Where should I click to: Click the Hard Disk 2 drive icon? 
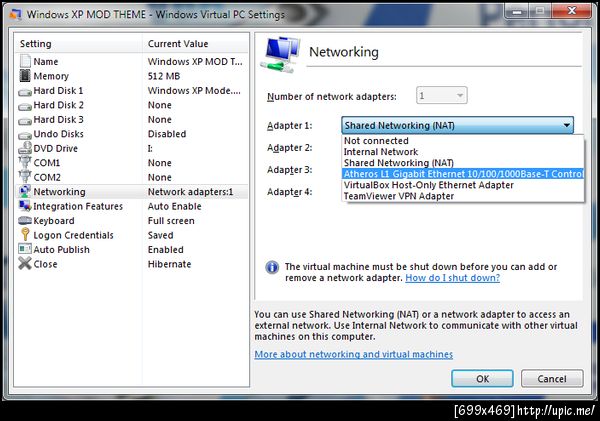click(x=25, y=106)
